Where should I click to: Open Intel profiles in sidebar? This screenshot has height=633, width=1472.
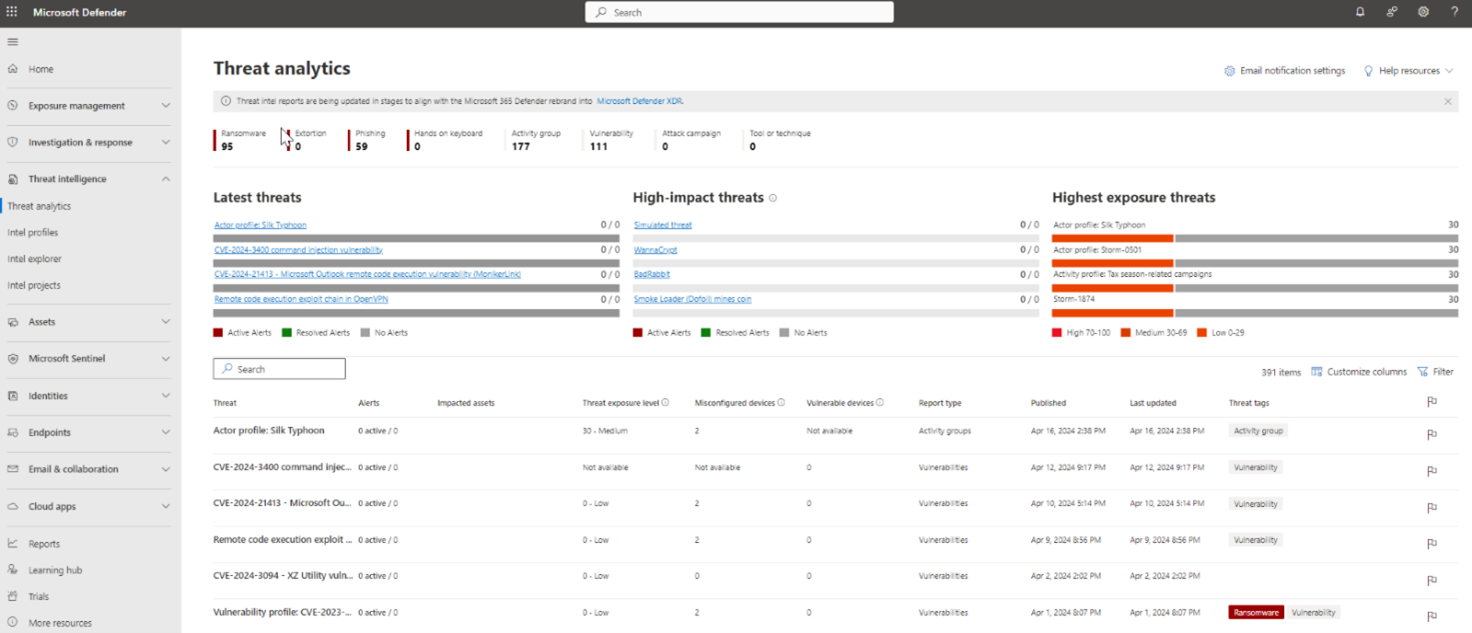33,232
